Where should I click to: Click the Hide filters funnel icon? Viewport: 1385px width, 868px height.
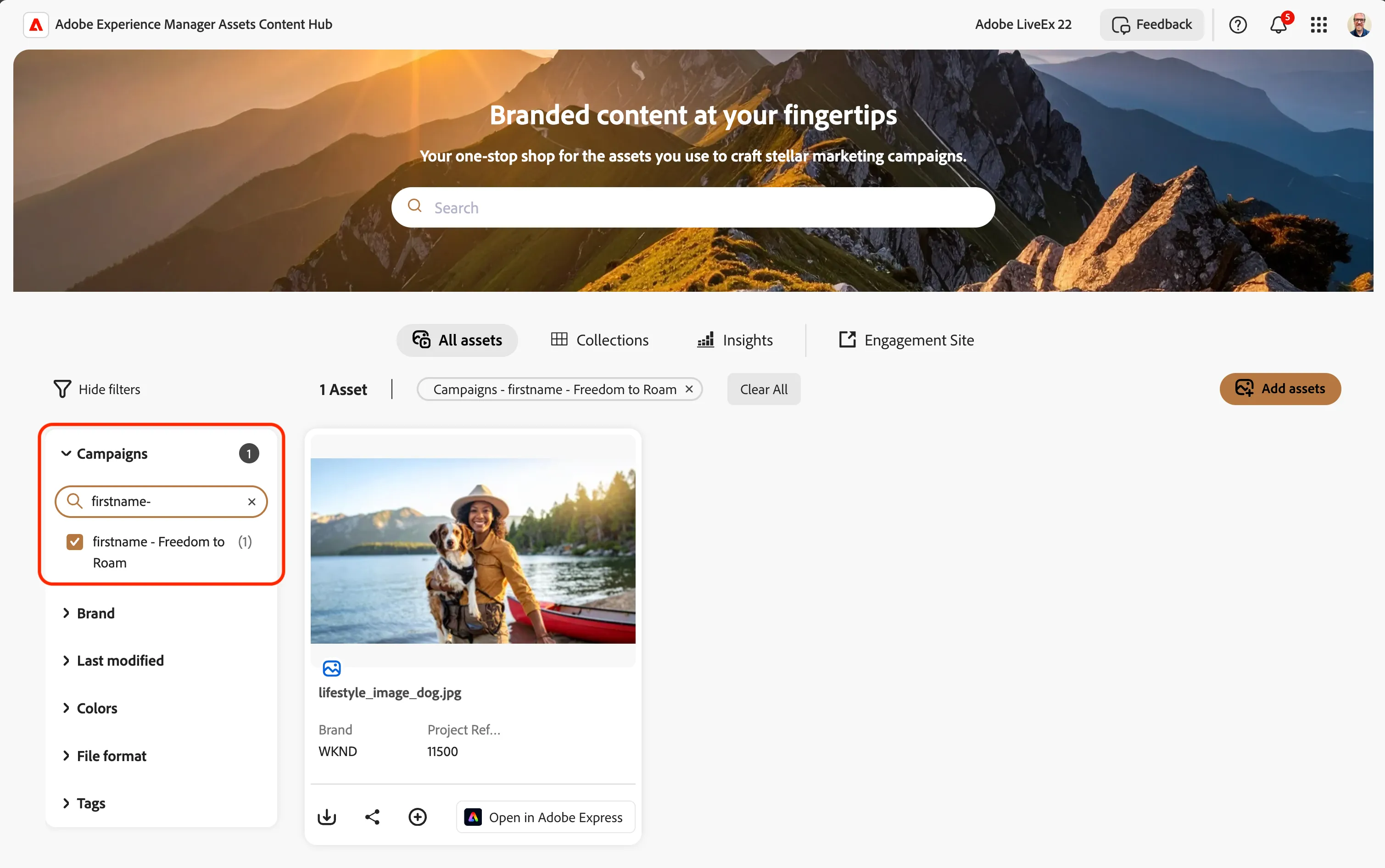62,389
